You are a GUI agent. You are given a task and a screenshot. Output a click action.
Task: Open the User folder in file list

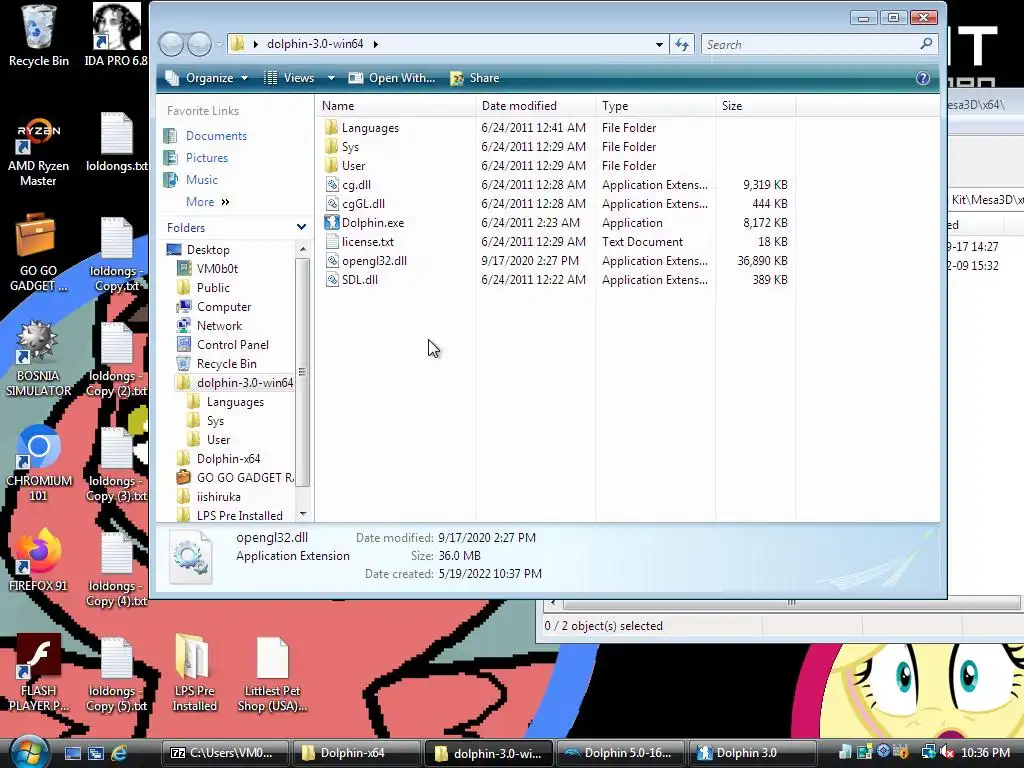pyautogui.click(x=353, y=166)
